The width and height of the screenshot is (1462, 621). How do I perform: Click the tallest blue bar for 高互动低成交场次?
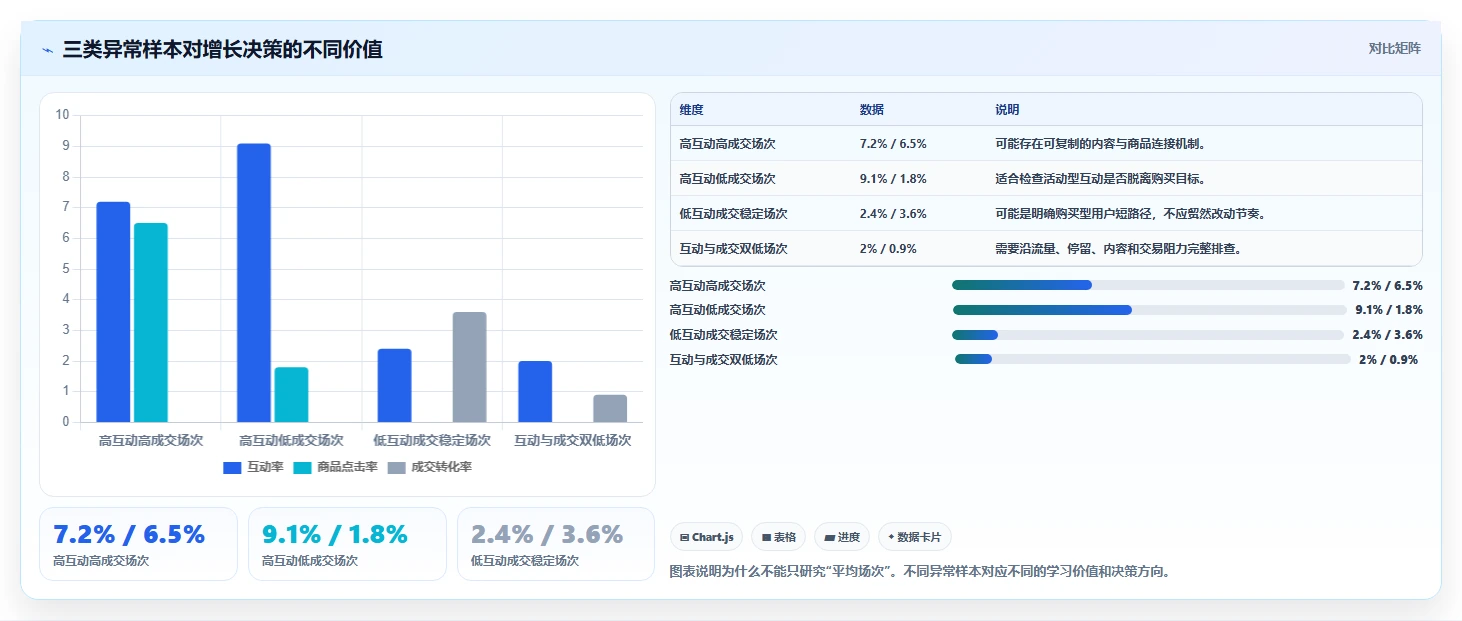254,283
